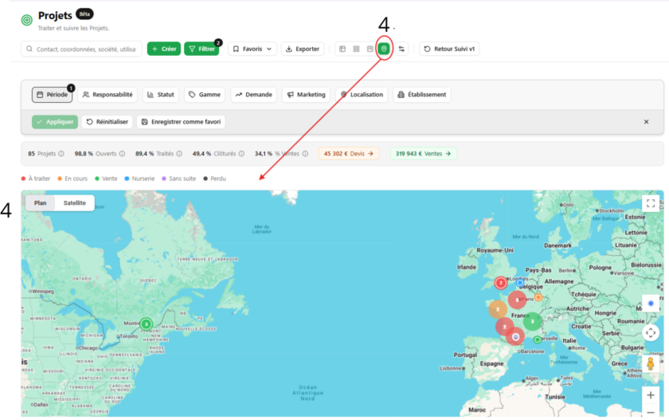Click the green Créer button
The image size is (669, 420).
[x=164, y=49]
